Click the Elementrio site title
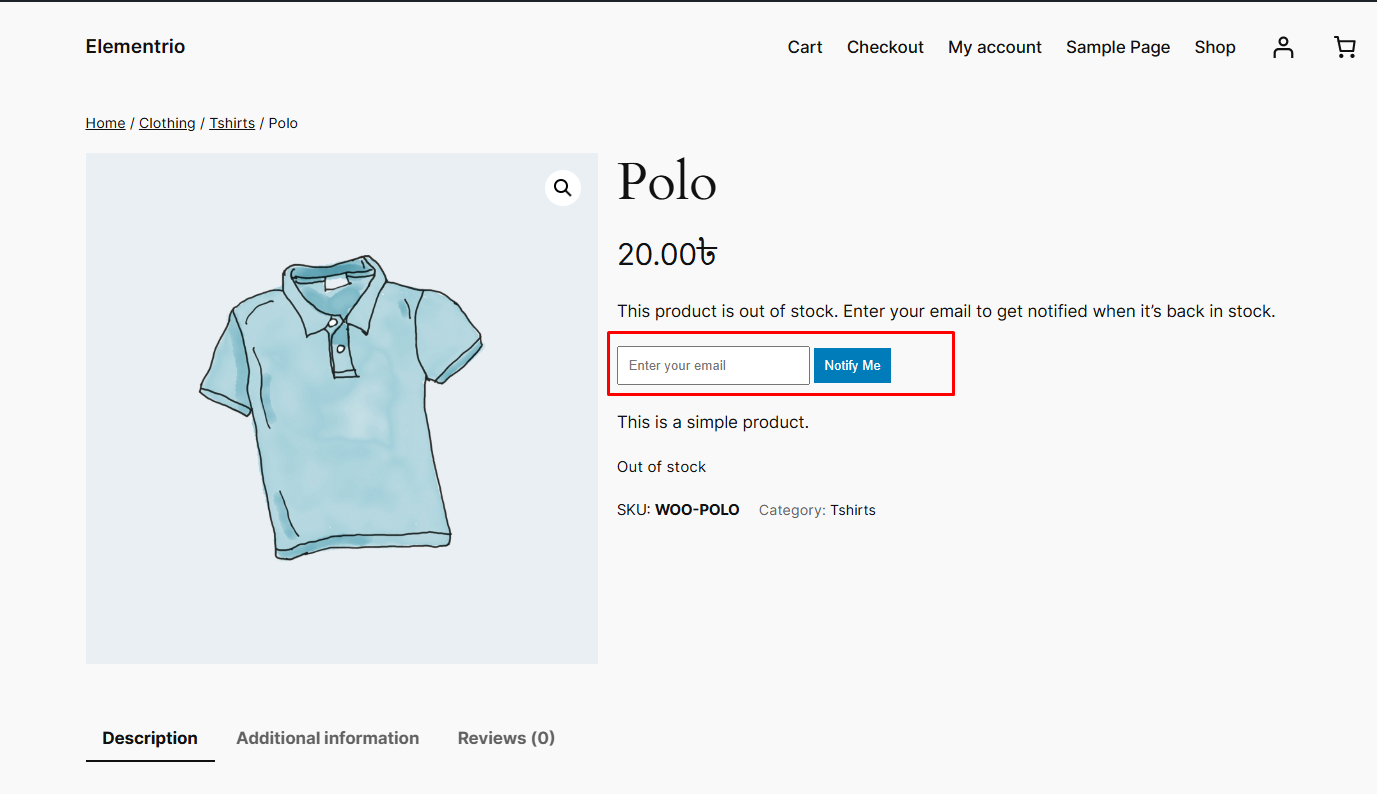Screen dimensions: 1377x794 click(x=135, y=47)
